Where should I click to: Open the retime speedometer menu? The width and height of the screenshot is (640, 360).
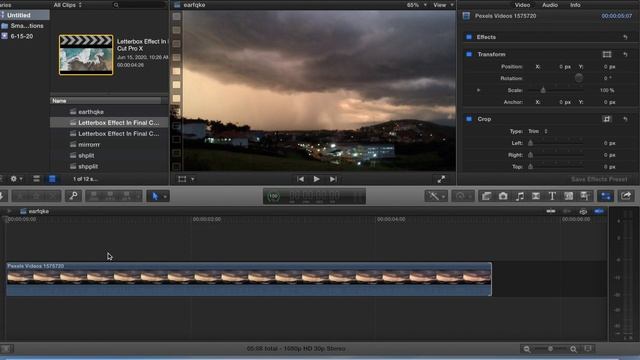pyautogui.click(x=462, y=196)
